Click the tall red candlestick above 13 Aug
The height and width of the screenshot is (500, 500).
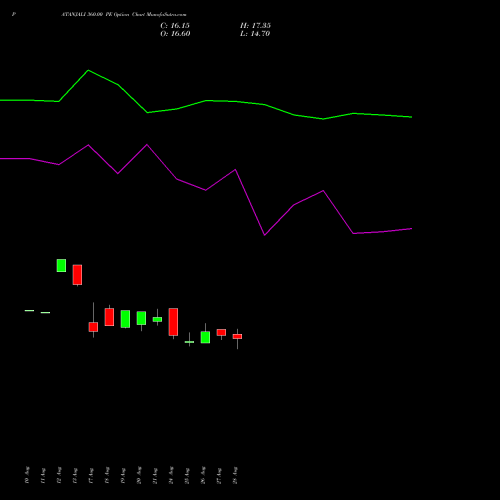point(77,275)
